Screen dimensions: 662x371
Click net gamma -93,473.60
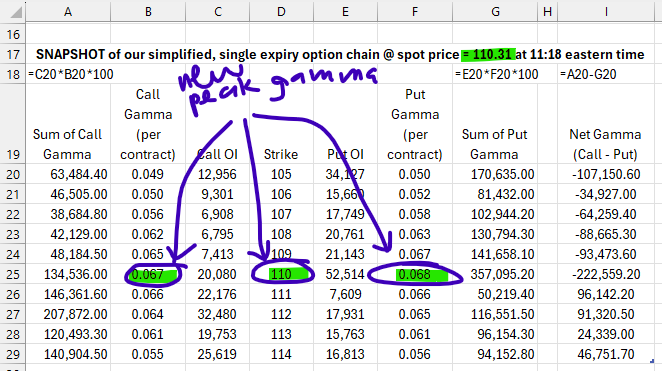(606, 254)
